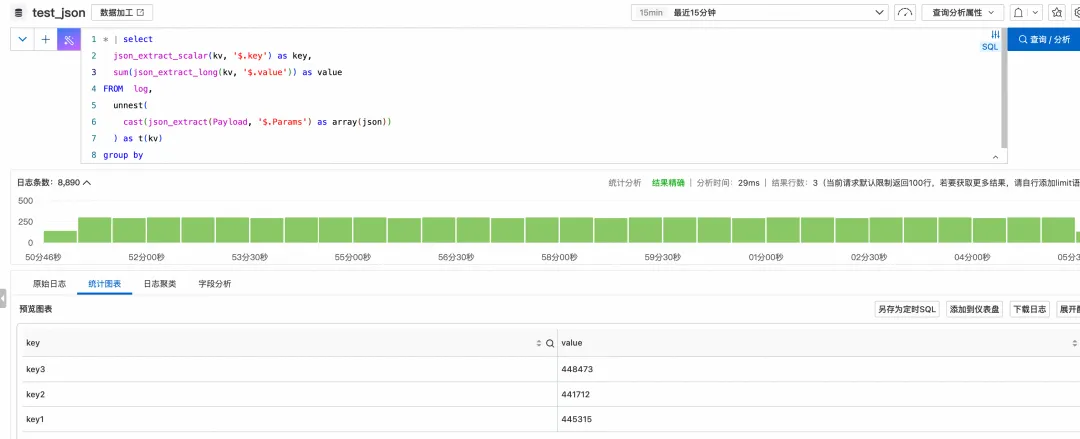Viewport: 1080px width, 439px height.
Task: Switch to the 原始日志 tab
Action: click(50, 283)
